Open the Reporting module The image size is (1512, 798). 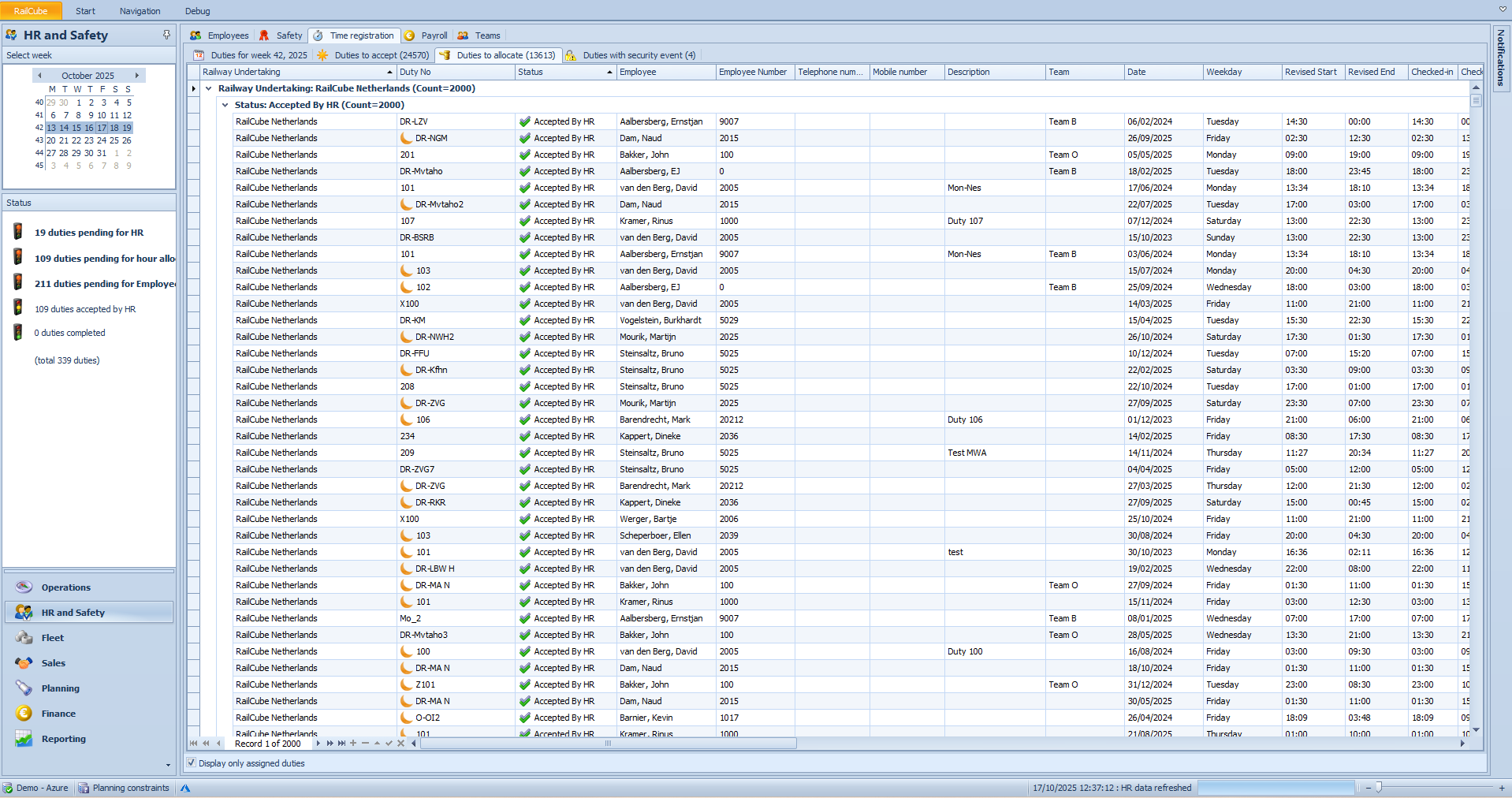click(63, 739)
